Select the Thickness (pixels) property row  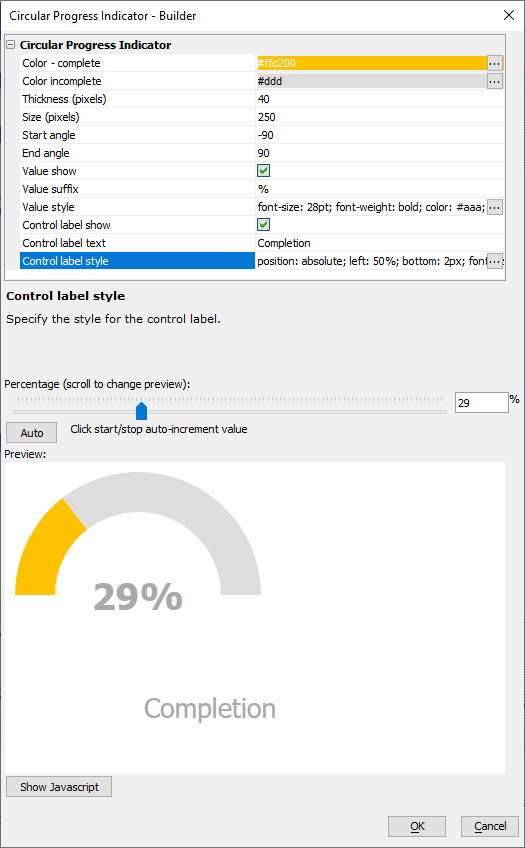coord(262,99)
